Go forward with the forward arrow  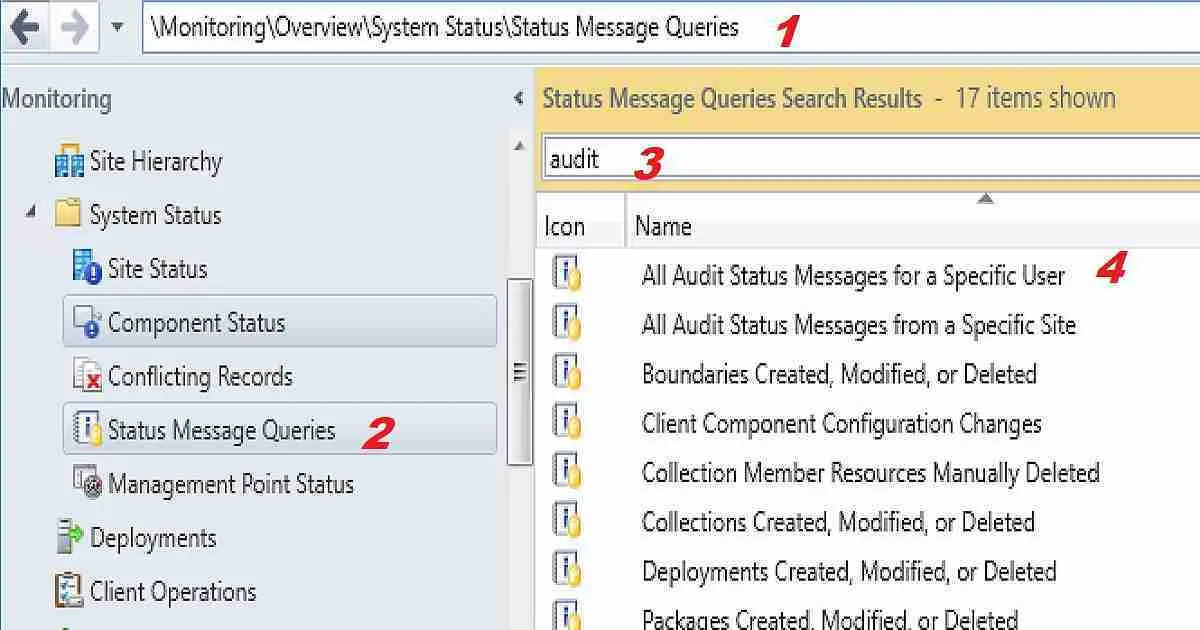click(x=75, y=27)
